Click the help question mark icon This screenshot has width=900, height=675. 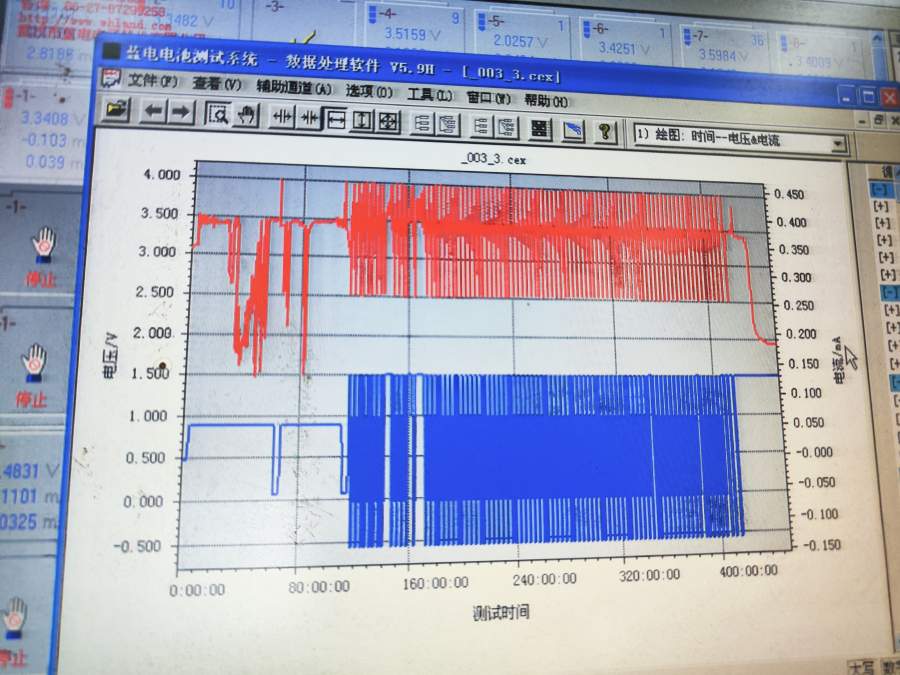click(604, 131)
